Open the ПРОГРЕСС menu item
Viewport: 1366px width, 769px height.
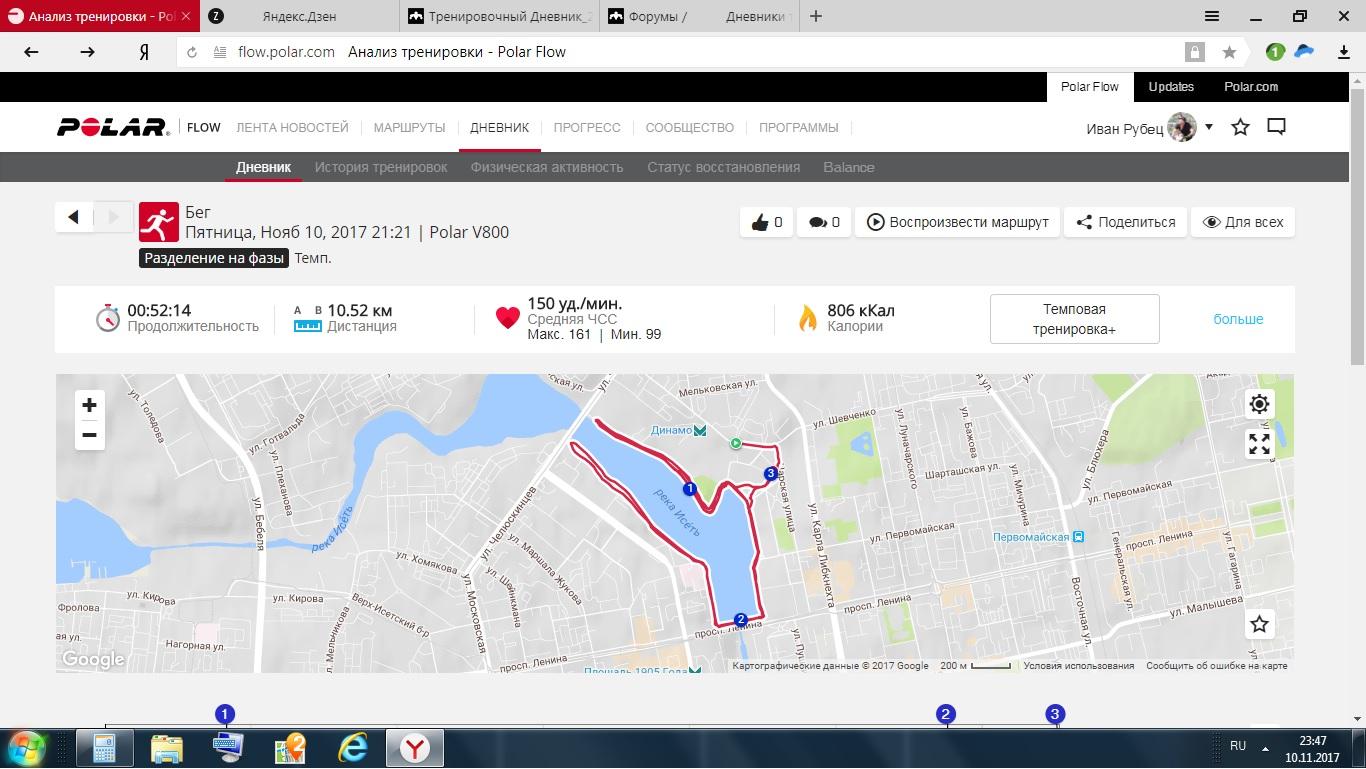coord(587,127)
